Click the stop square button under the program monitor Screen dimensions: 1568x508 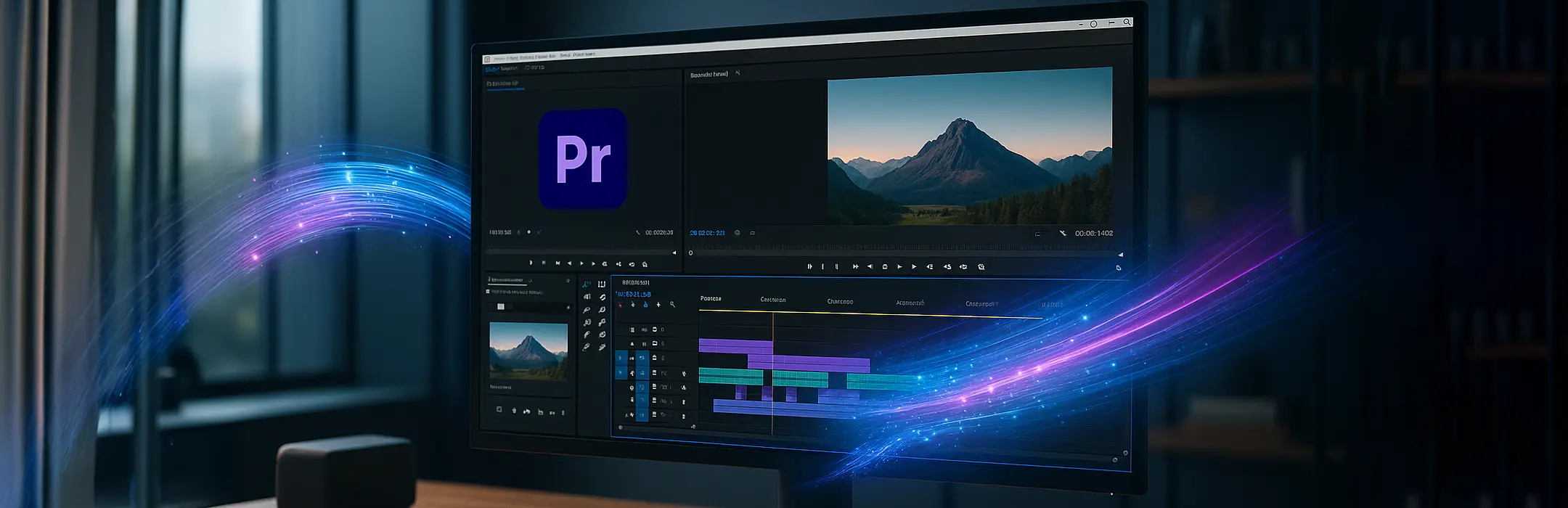(884, 267)
